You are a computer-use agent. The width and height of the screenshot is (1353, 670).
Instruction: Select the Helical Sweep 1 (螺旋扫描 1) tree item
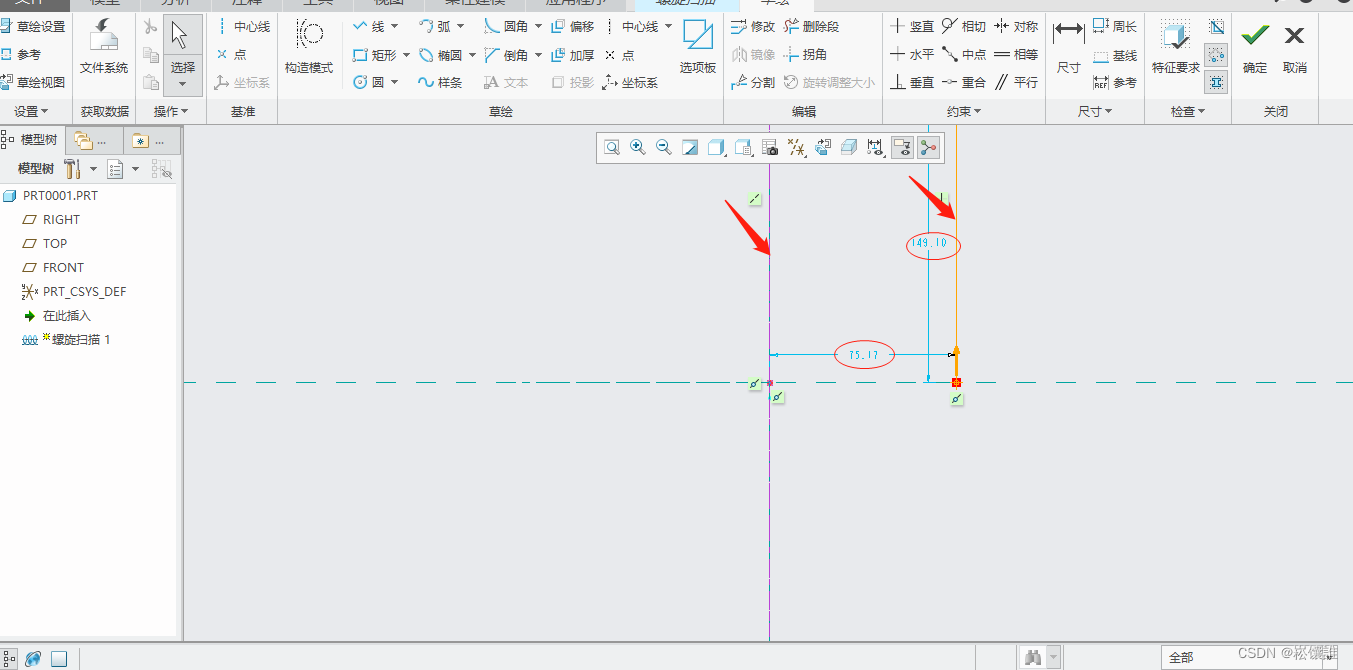click(x=75, y=340)
